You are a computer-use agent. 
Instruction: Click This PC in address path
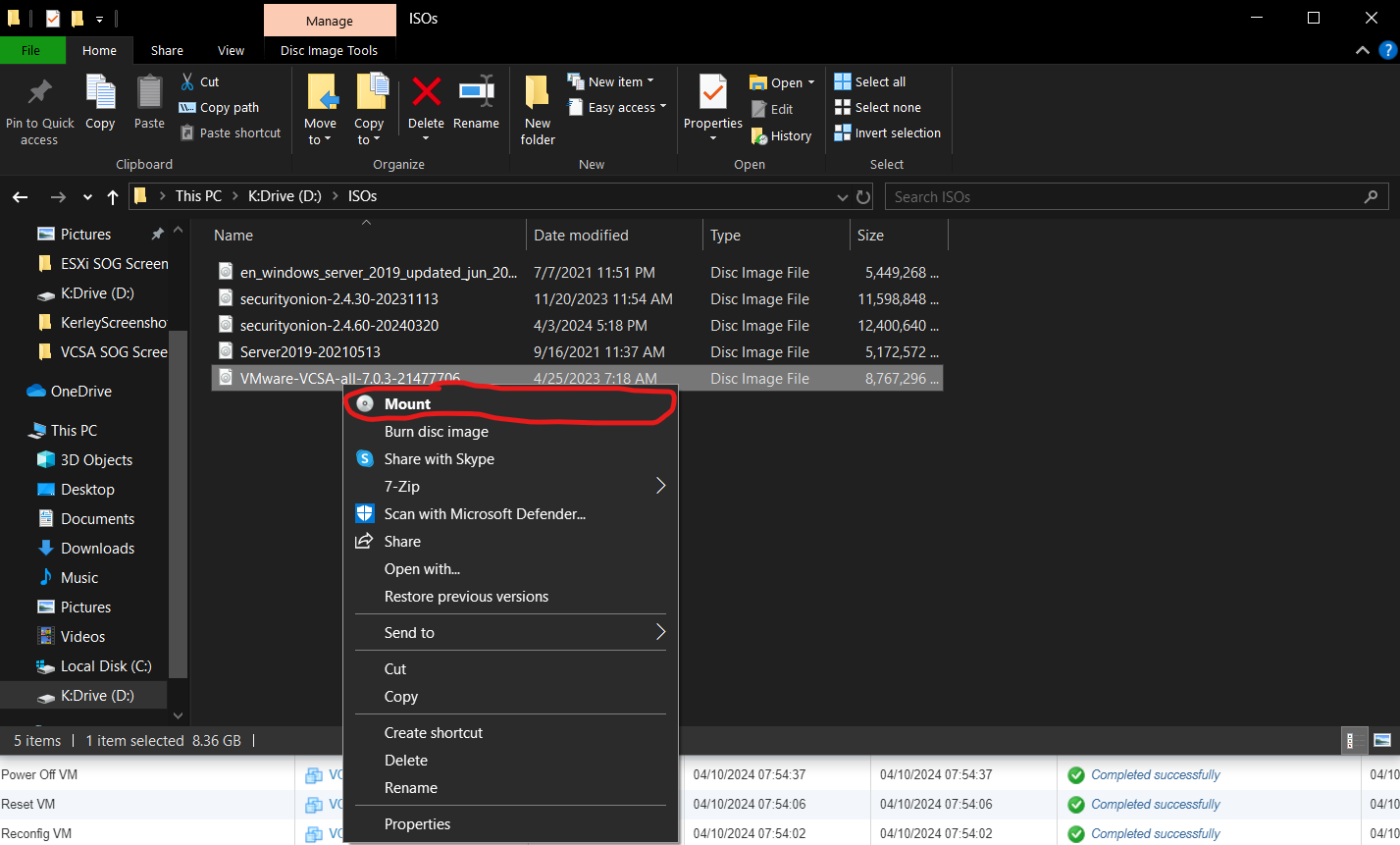[x=198, y=196]
